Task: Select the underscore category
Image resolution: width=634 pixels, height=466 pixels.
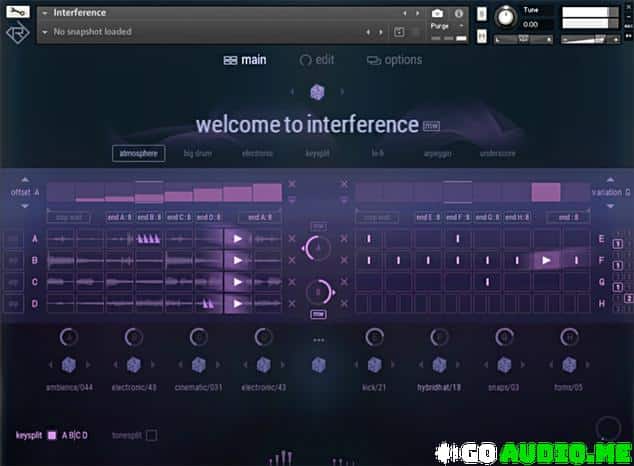Action: [497, 154]
